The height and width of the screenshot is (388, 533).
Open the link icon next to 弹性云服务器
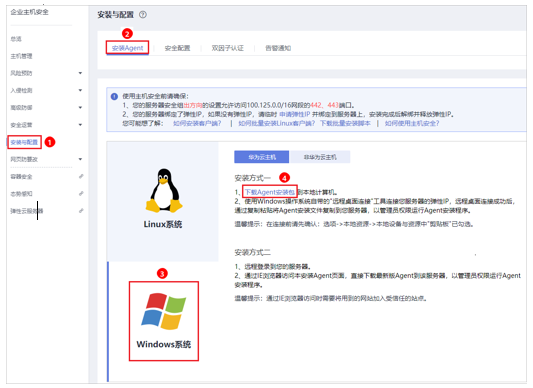(81, 211)
